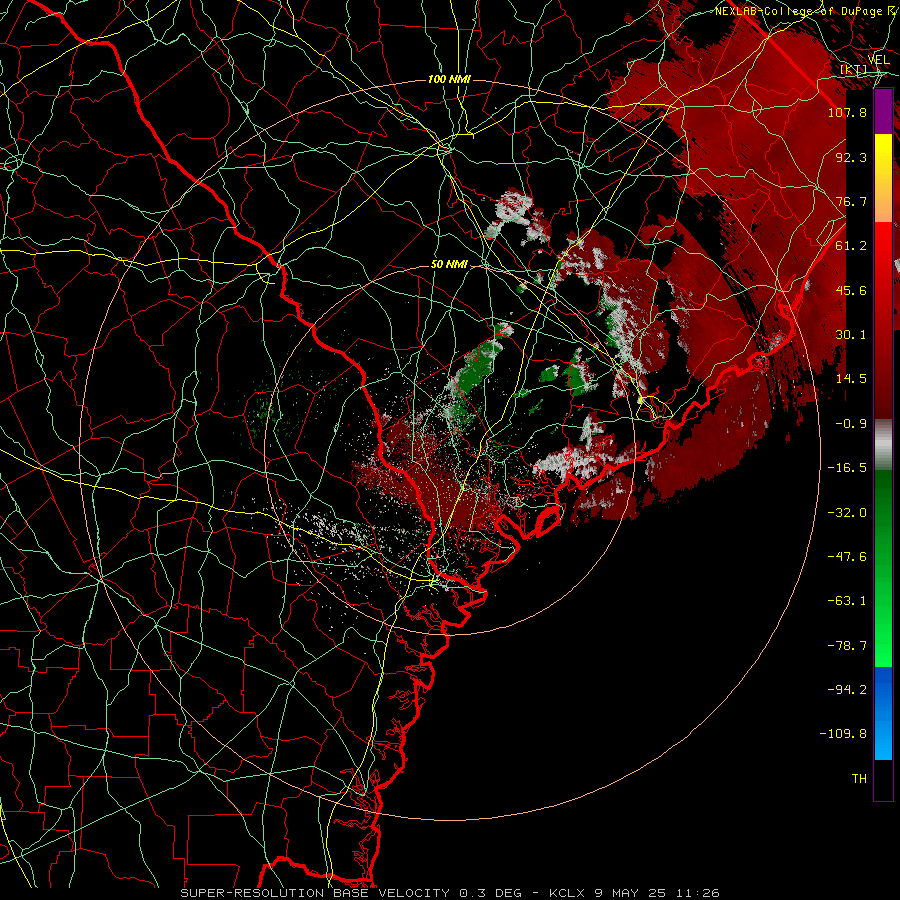Select the -63.1 scale value
The width and height of the screenshot is (900, 900).
click(x=847, y=601)
